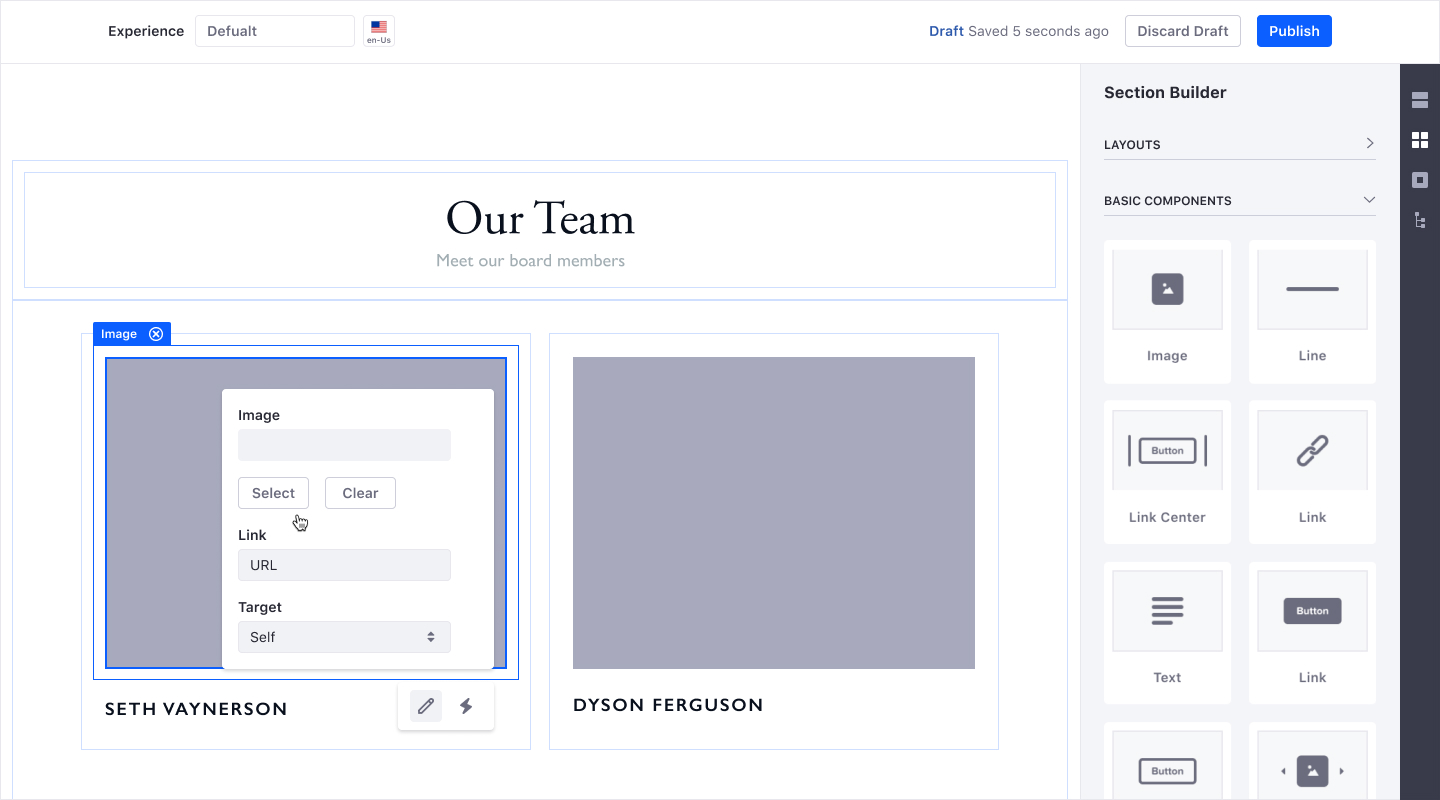Select the Dyson Ferguson image placeholder
The width and height of the screenshot is (1440, 800).
774,513
